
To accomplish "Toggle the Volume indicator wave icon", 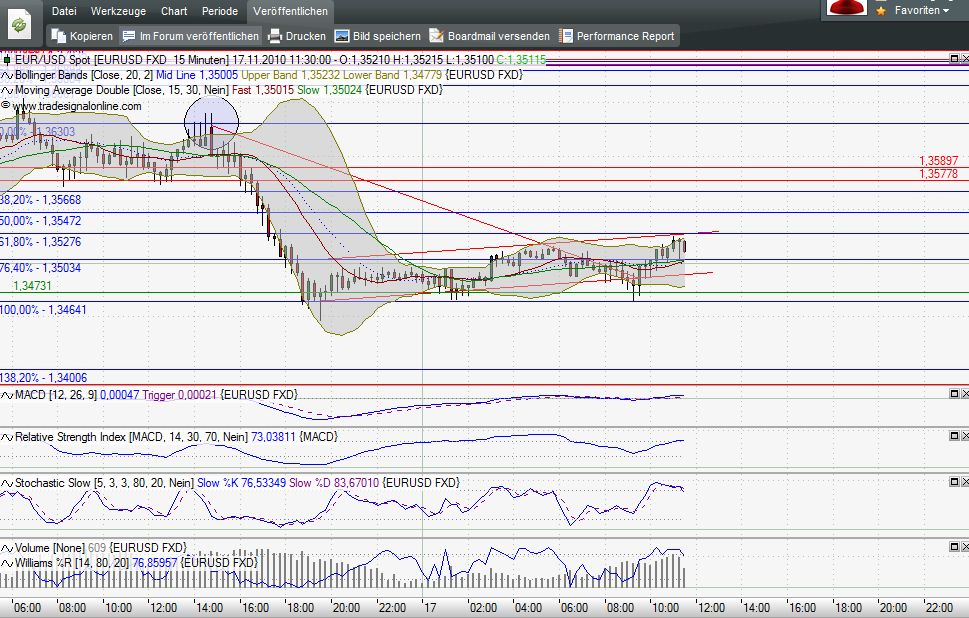I will tap(6, 547).
